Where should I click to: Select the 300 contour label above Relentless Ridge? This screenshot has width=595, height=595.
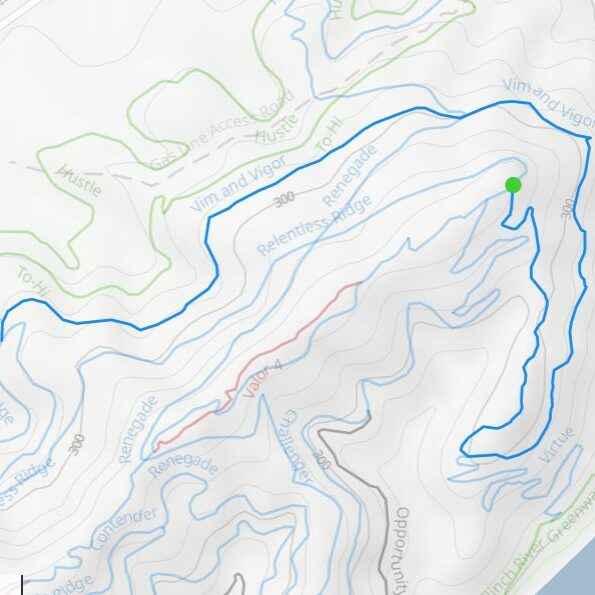coord(284,198)
